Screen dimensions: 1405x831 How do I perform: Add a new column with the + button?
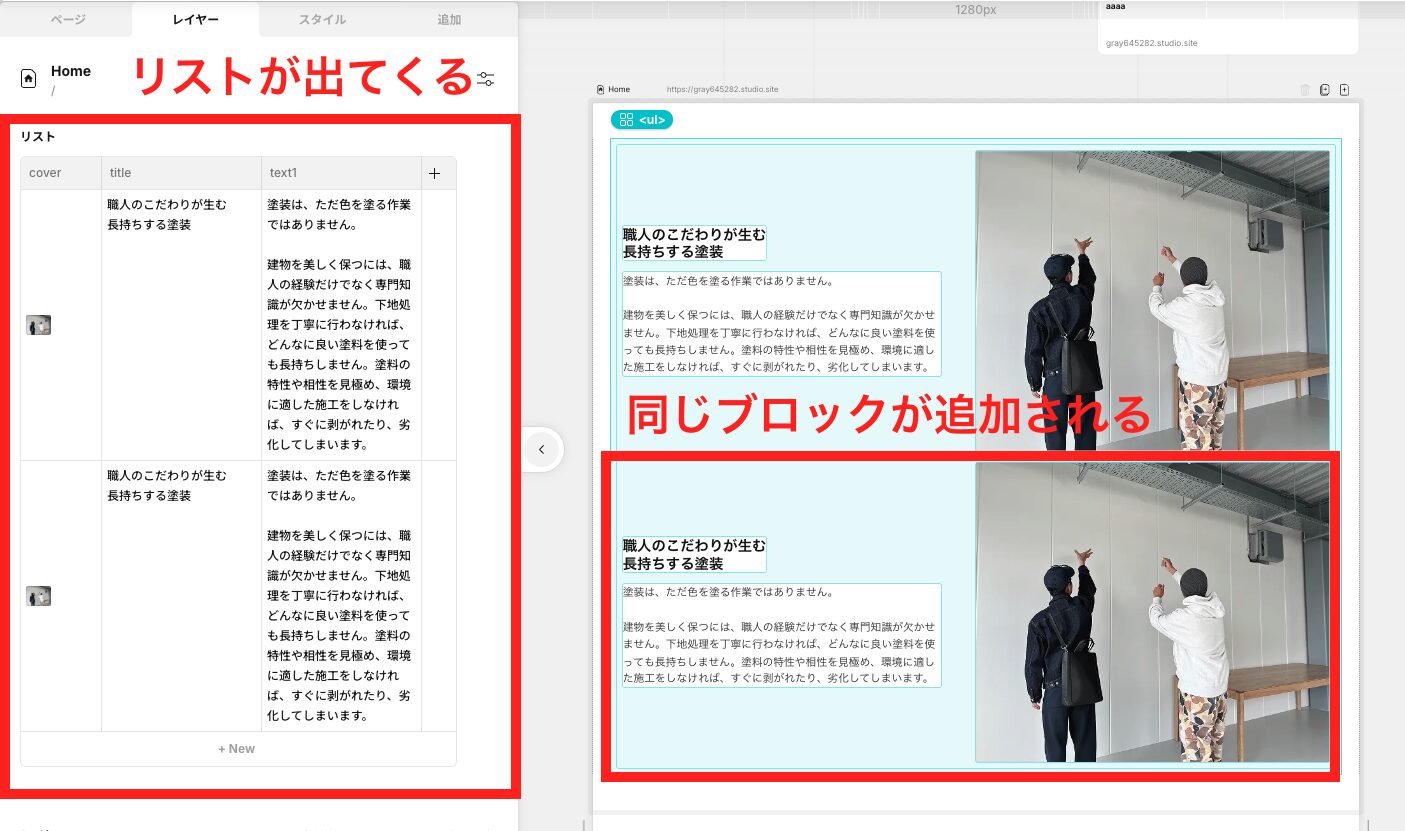pyautogui.click(x=437, y=172)
